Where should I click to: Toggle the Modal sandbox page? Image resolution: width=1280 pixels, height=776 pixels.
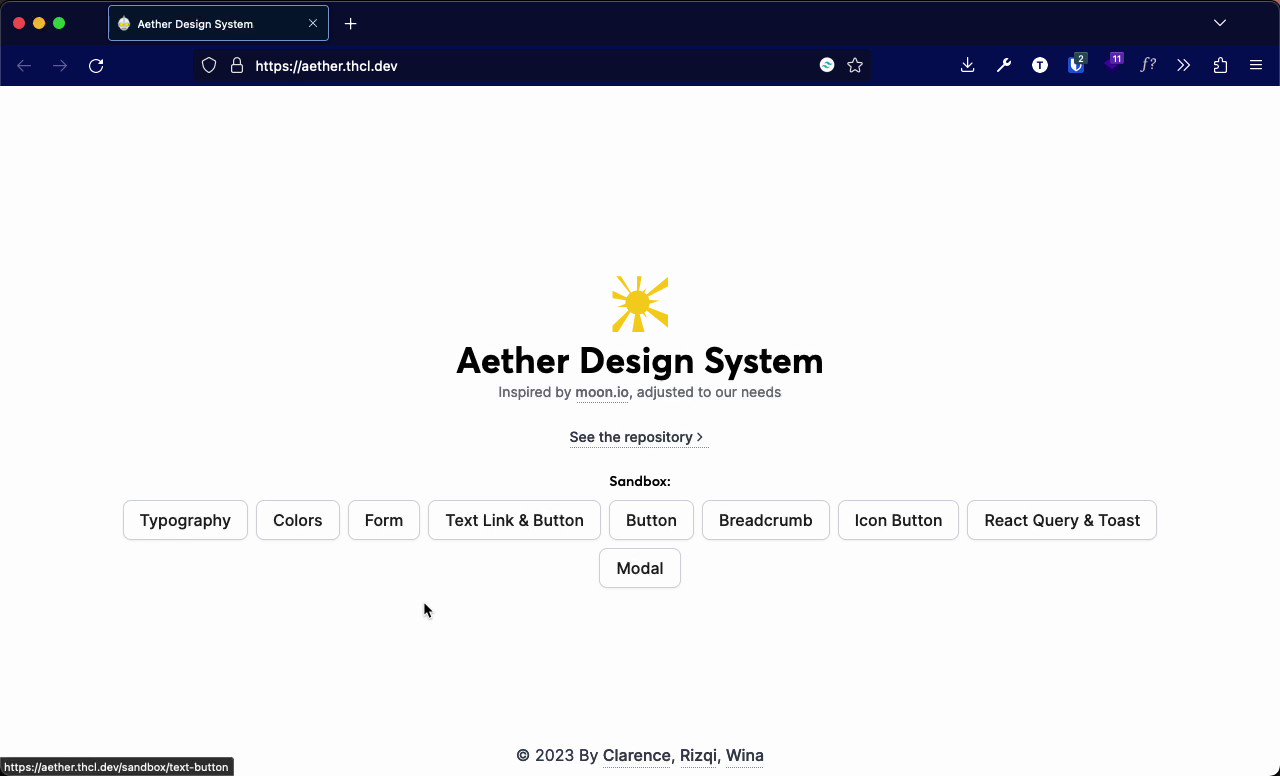pyautogui.click(x=639, y=568)
